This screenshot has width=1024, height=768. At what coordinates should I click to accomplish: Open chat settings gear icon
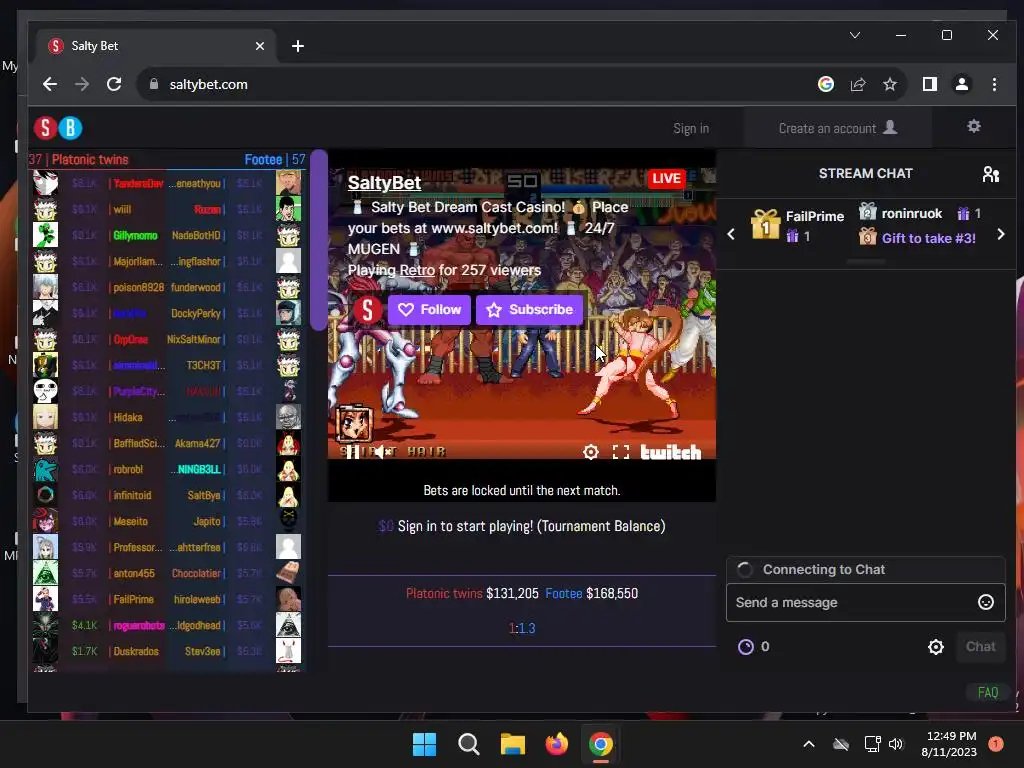pyautogui.click(x=936, y=647)
